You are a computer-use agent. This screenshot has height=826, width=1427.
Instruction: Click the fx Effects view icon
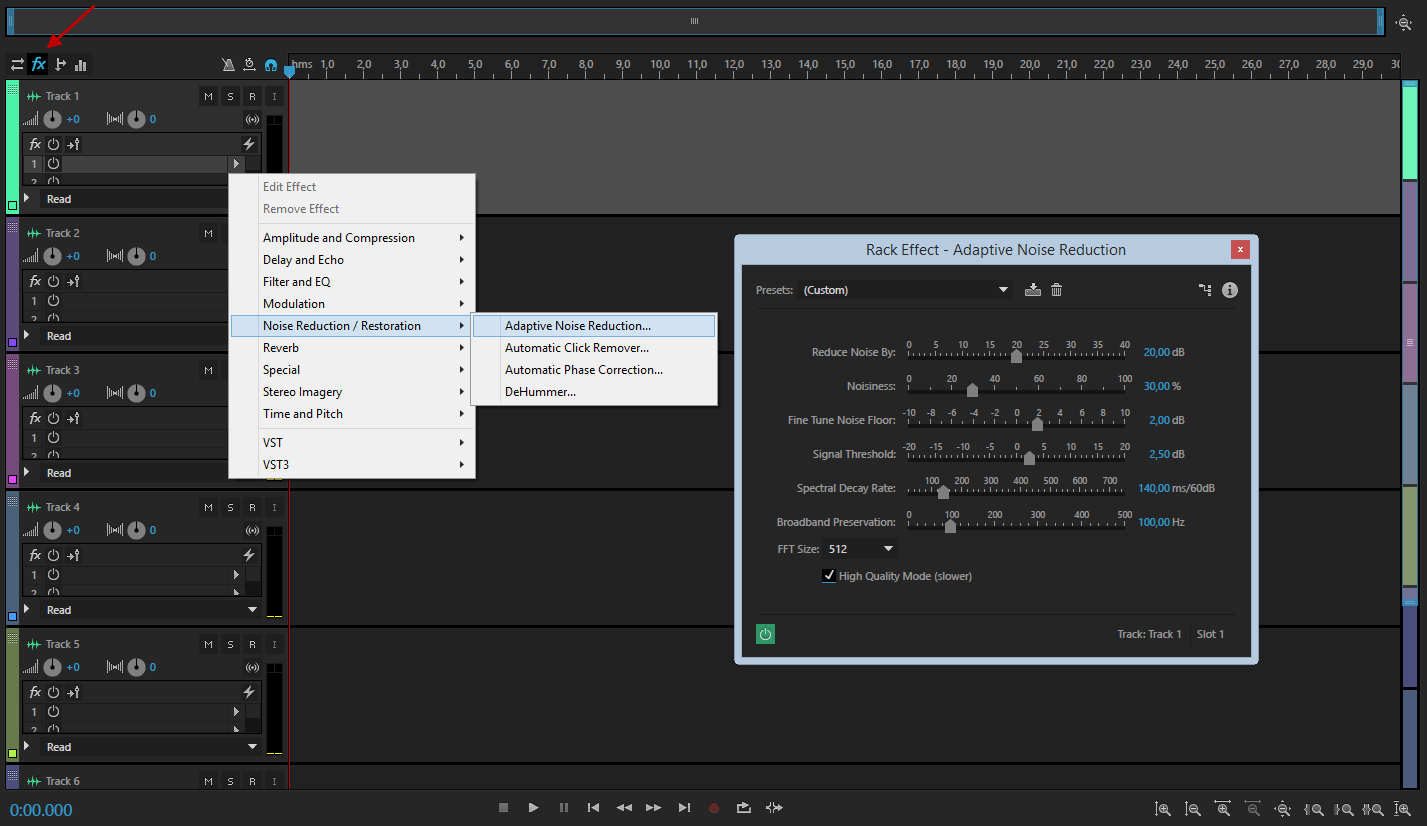pos(38,64)
